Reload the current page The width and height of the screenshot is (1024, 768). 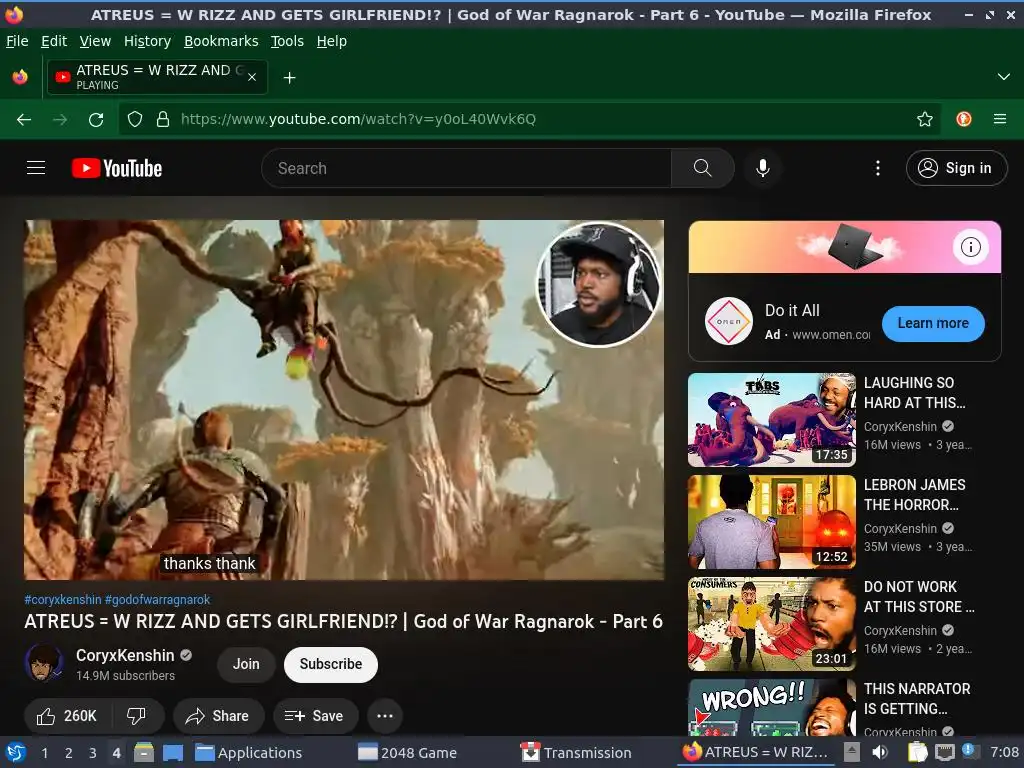tap(96, 119)
